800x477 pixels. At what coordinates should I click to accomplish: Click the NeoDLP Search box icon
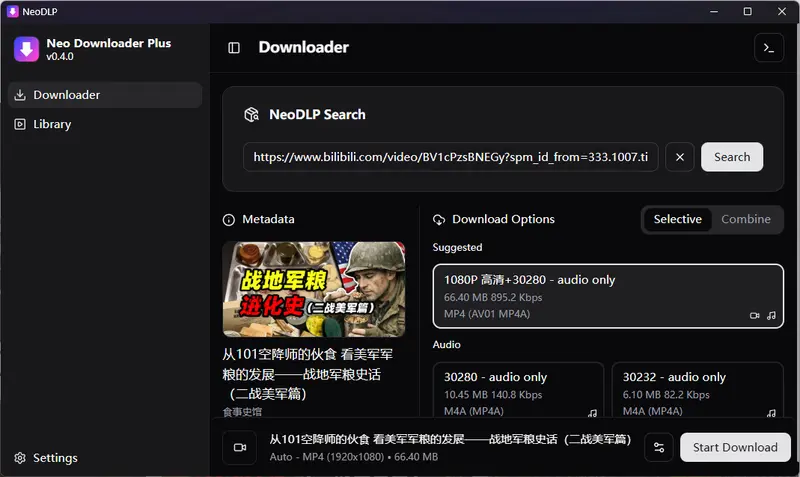(252, 115)
